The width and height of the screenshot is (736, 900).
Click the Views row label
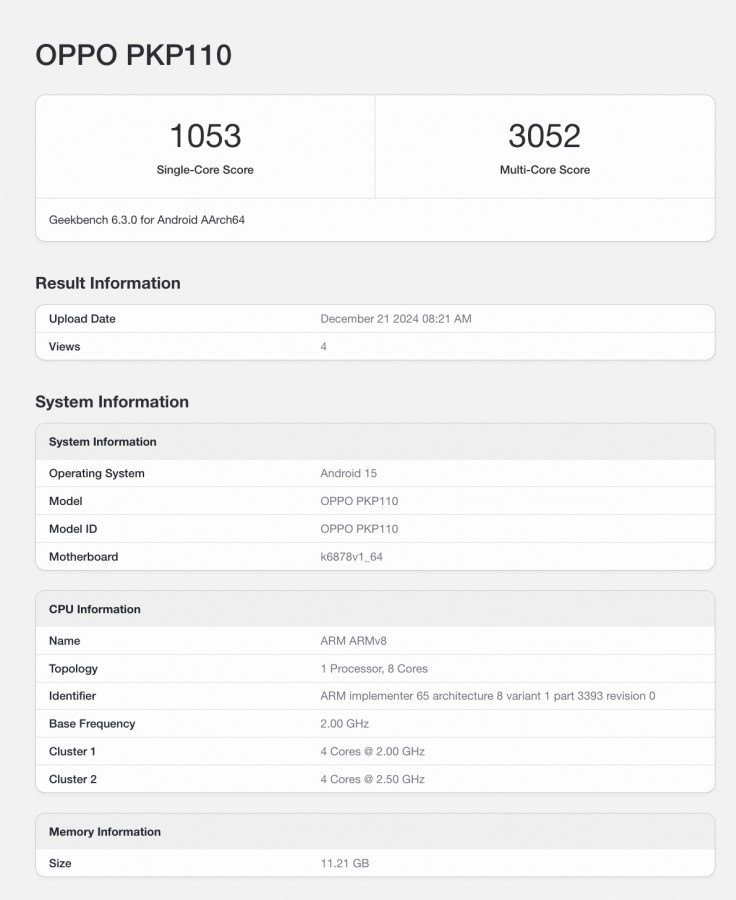64,347
